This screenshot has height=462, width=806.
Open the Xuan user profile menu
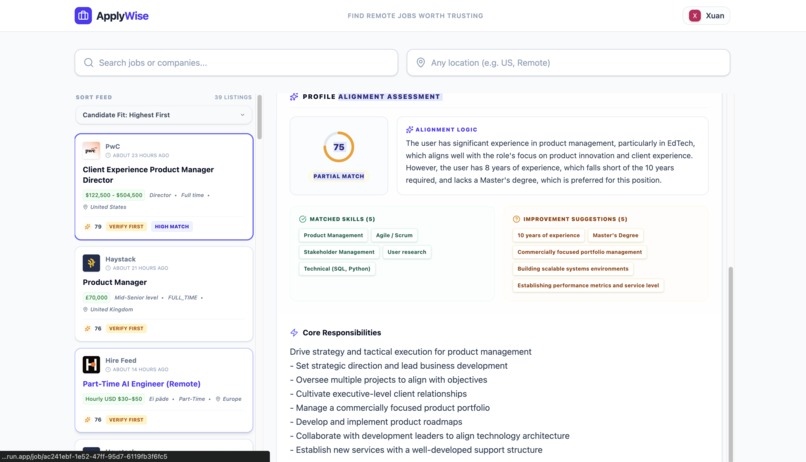click(x=706, y=15)
